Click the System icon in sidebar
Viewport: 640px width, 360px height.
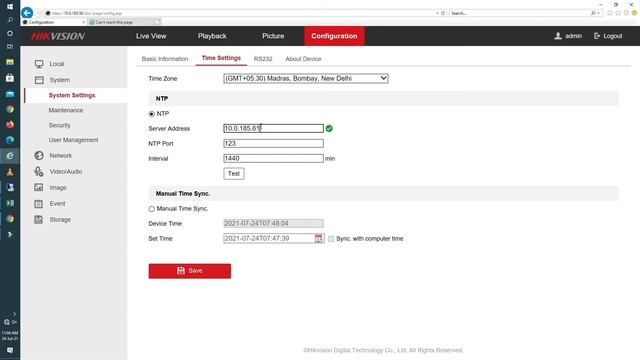click(x=39, y=80)
